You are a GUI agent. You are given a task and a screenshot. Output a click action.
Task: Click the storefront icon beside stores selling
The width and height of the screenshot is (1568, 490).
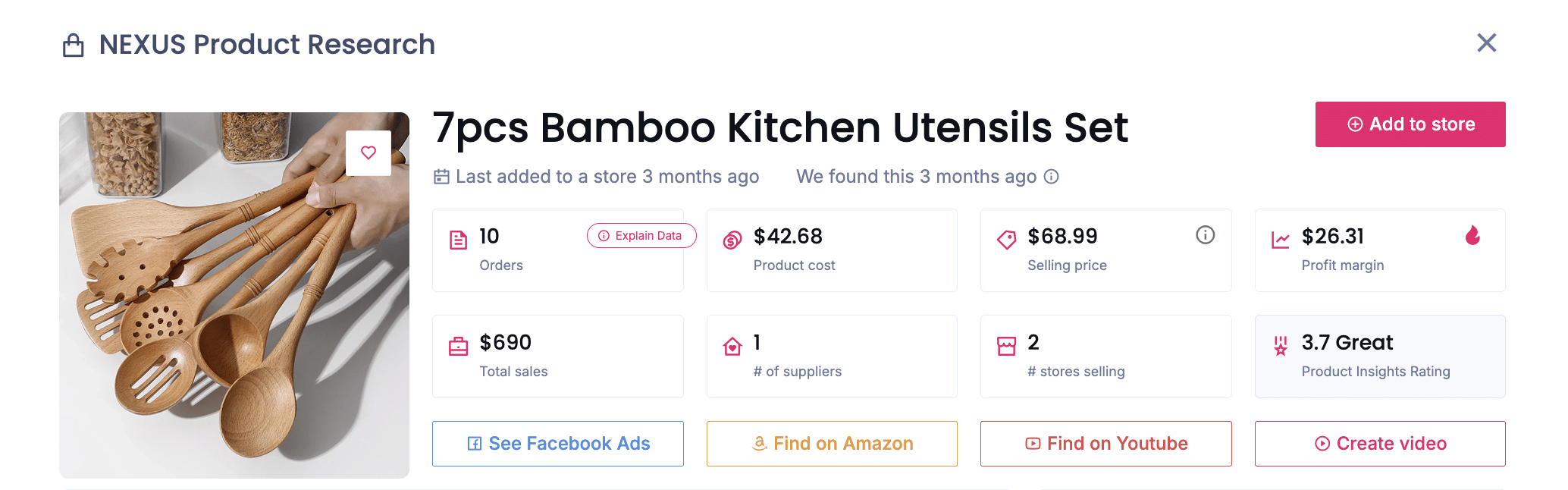1006,344
